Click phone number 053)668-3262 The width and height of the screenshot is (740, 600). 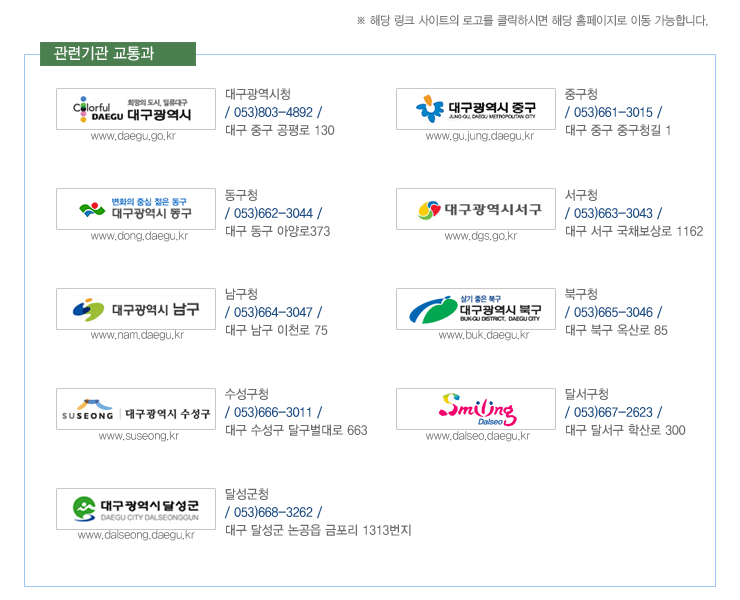point(273,512)
